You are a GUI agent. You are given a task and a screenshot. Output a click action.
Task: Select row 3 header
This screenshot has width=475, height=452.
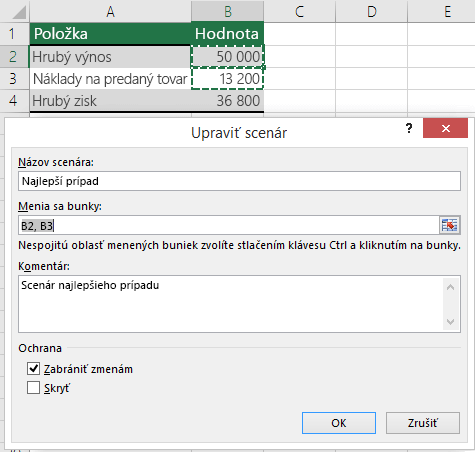click(14, 79)
